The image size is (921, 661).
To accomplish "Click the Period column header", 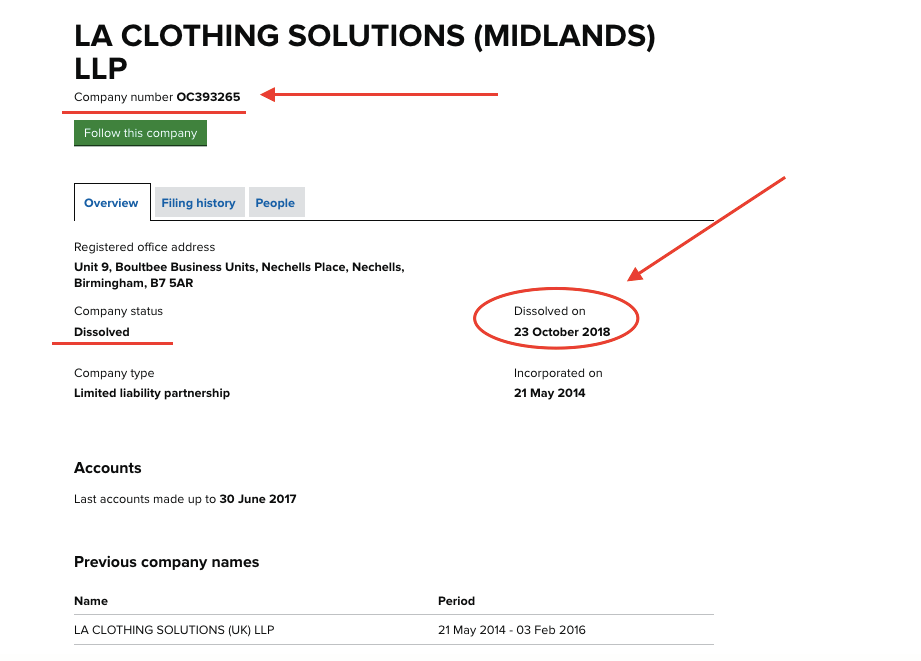I will [456, 601].
